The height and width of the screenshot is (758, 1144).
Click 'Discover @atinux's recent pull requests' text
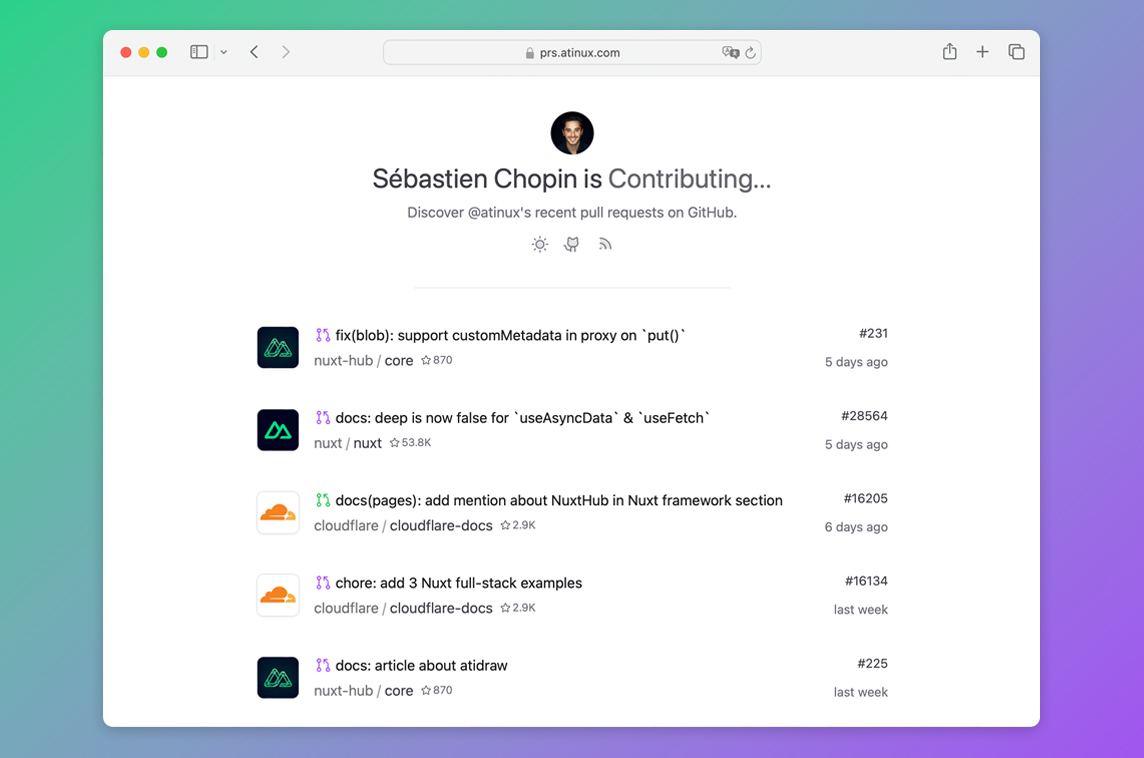[x=572, y=212]
